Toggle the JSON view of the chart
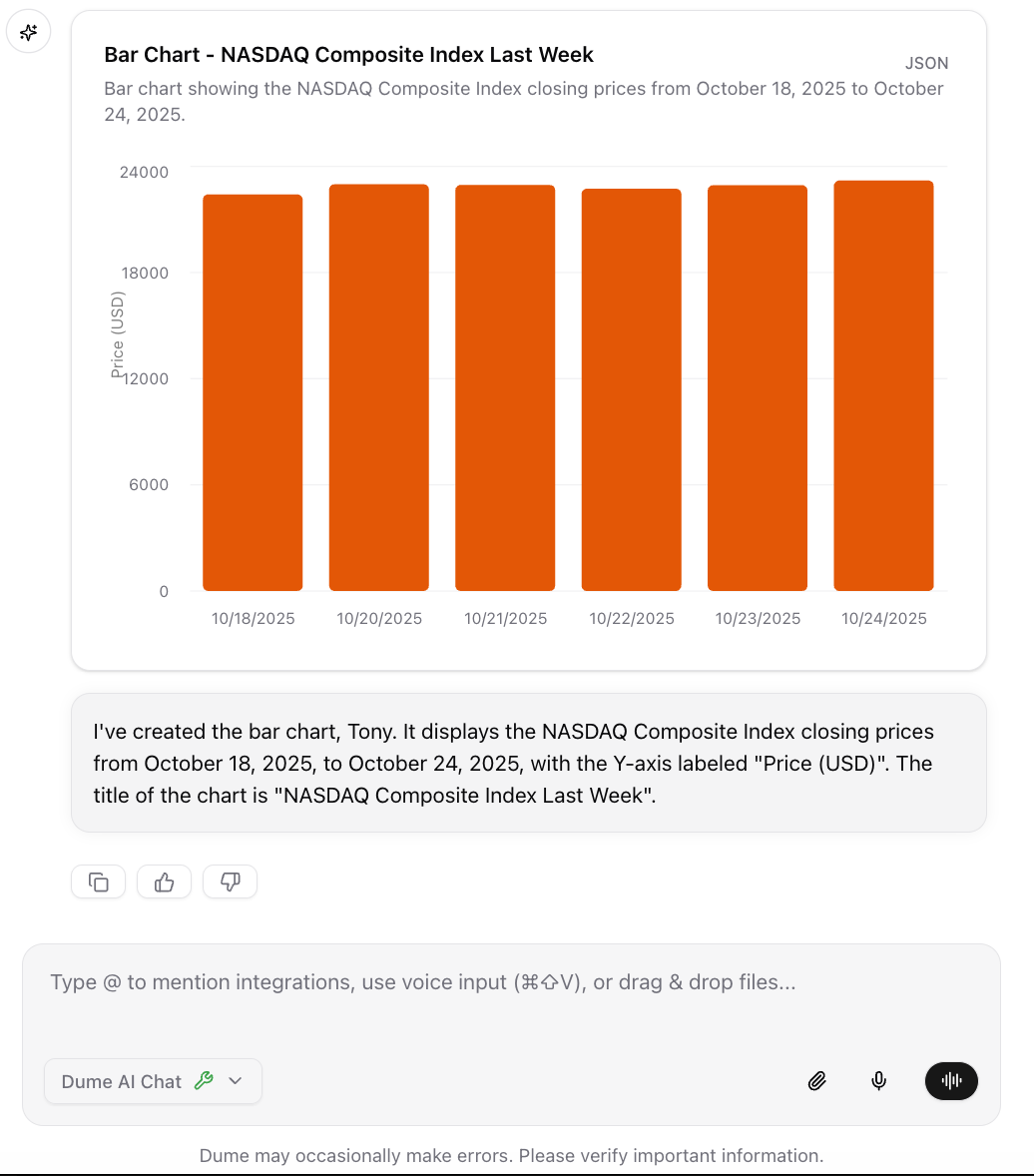This screenshot has width=1034, height=1176. [926, 63]
